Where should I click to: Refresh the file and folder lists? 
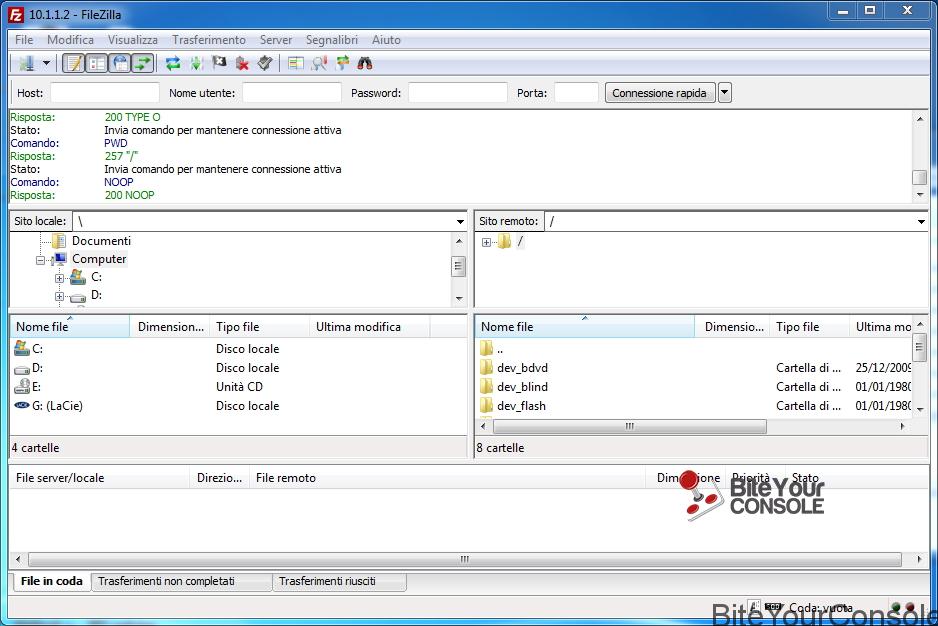point(173,63)
